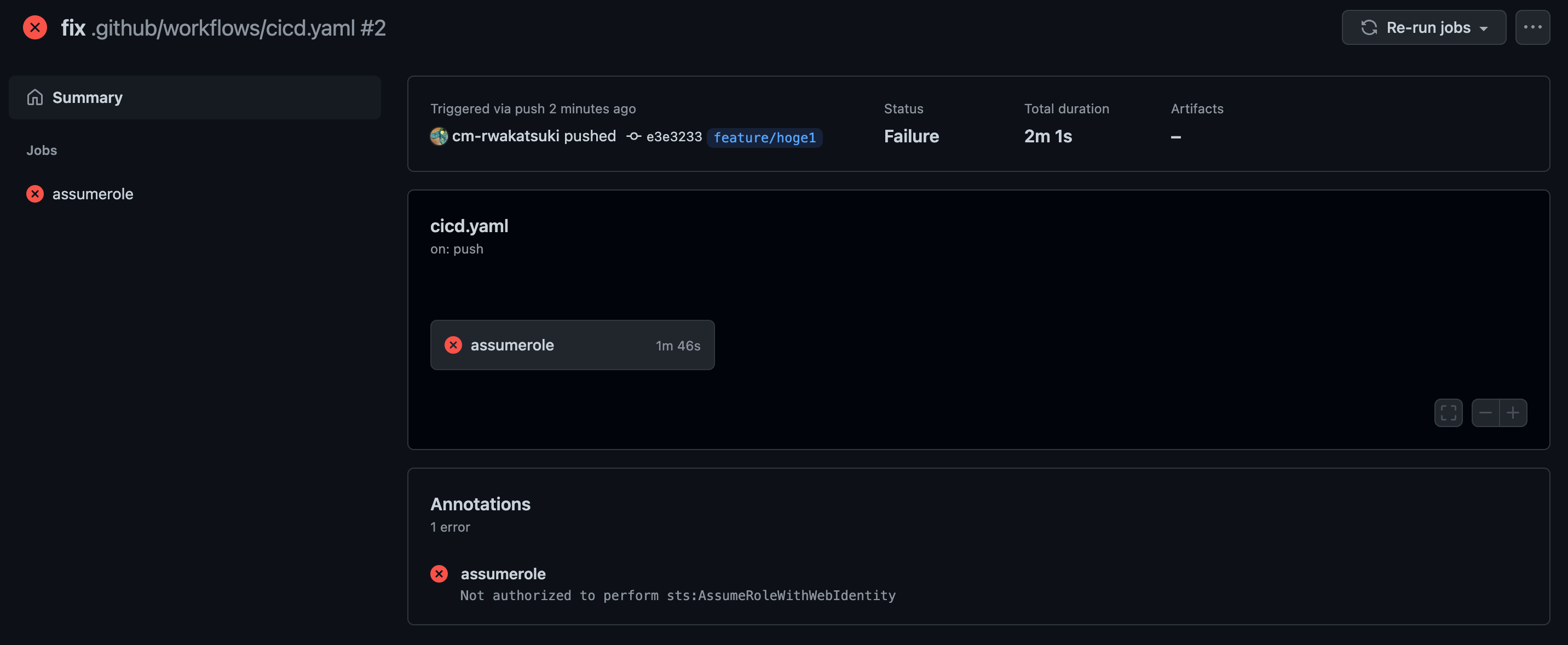Image resolution: width=1568 pixels, height=645 pixels.
Task: Click the home icon next to Summary
Action: click(x=35, y=97)
